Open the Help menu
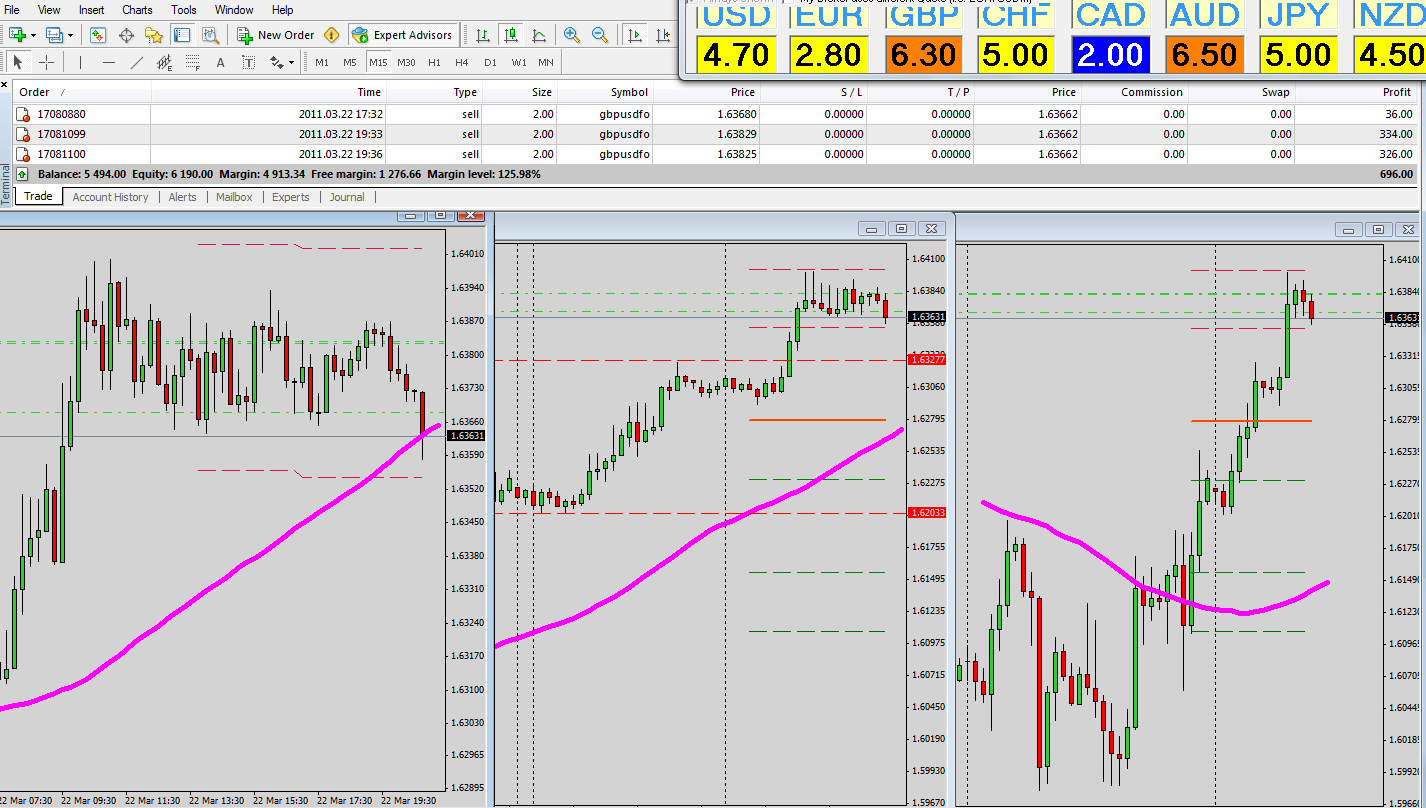 coord(283,10)
